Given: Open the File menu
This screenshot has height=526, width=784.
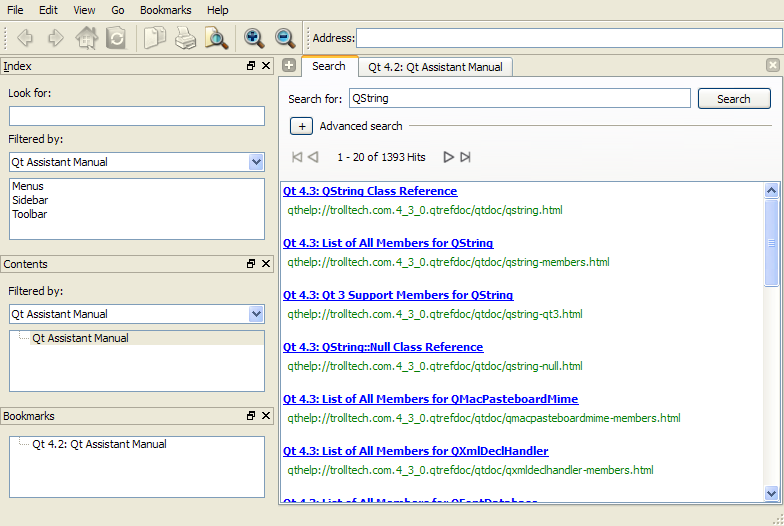Looking at the screenshot, I should pyautogui.click(x=15, y=10).
